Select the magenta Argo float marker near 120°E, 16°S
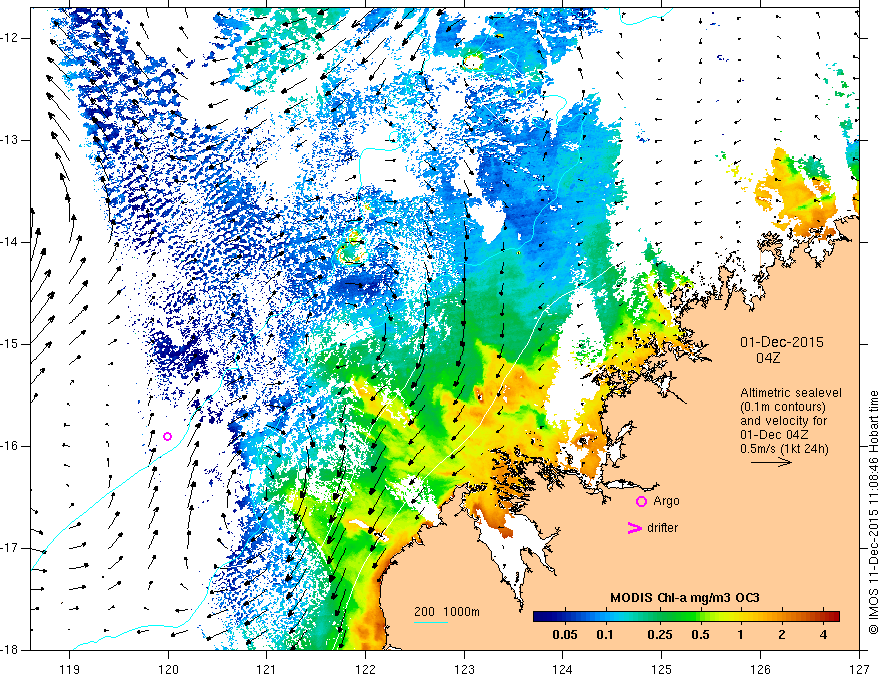880x680 pixels. click(x=167, y=437)
